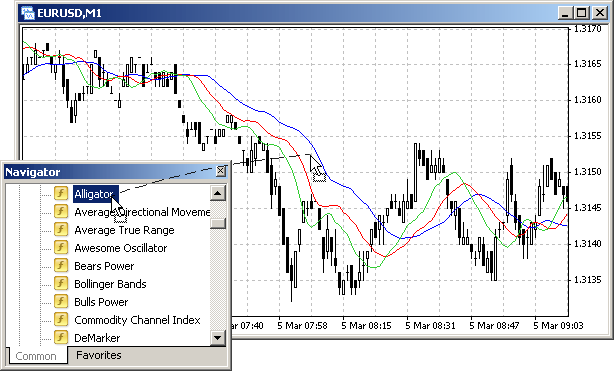The height and width of the screenshot is (371, 614).
Task: Close the Navigator panel
Action: click(x=221, y=171)
